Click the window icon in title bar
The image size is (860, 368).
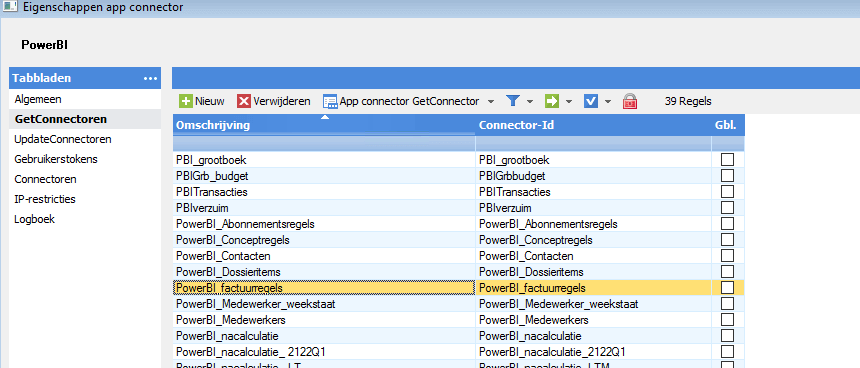(9, 8)
